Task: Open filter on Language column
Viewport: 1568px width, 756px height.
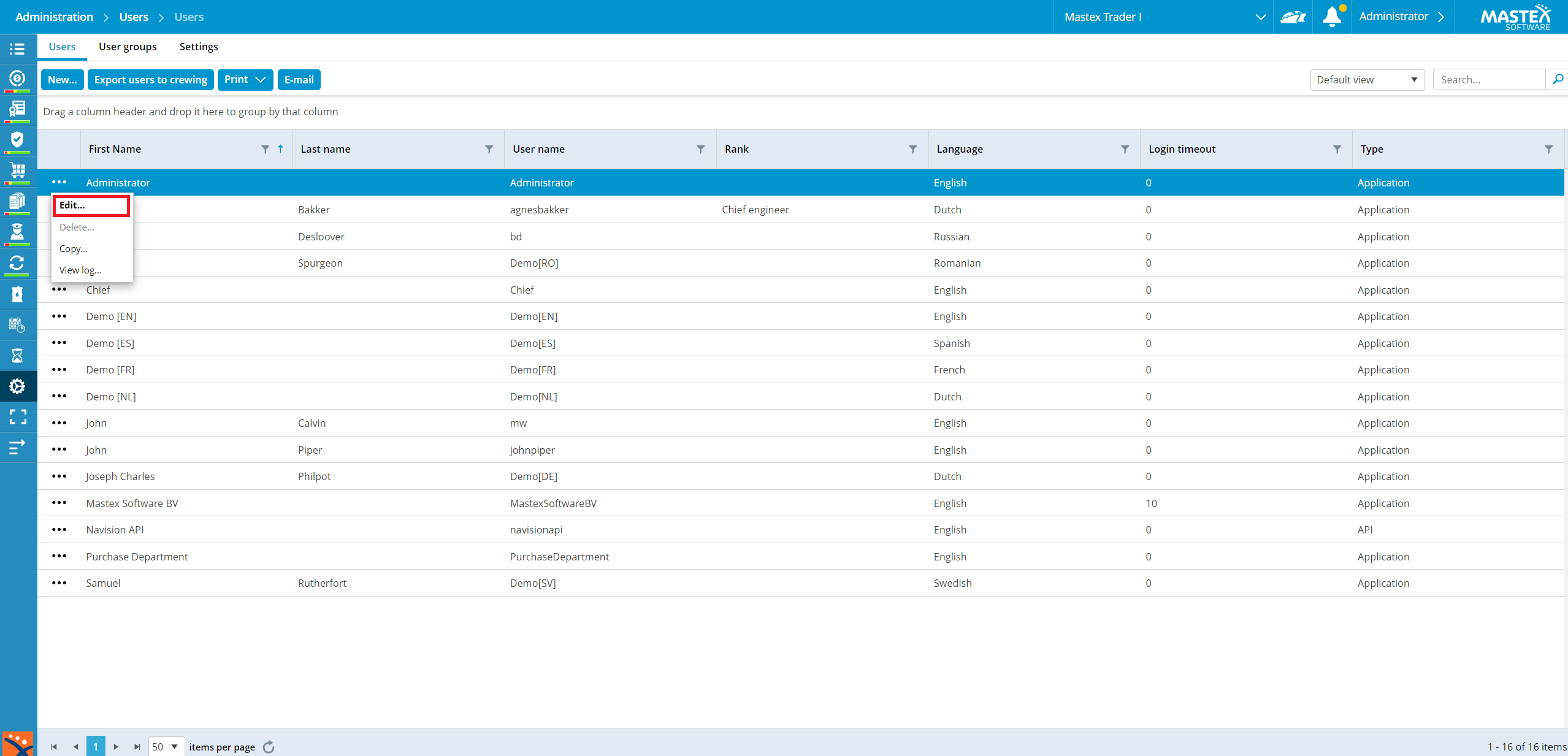Action: pos(1125,149)
